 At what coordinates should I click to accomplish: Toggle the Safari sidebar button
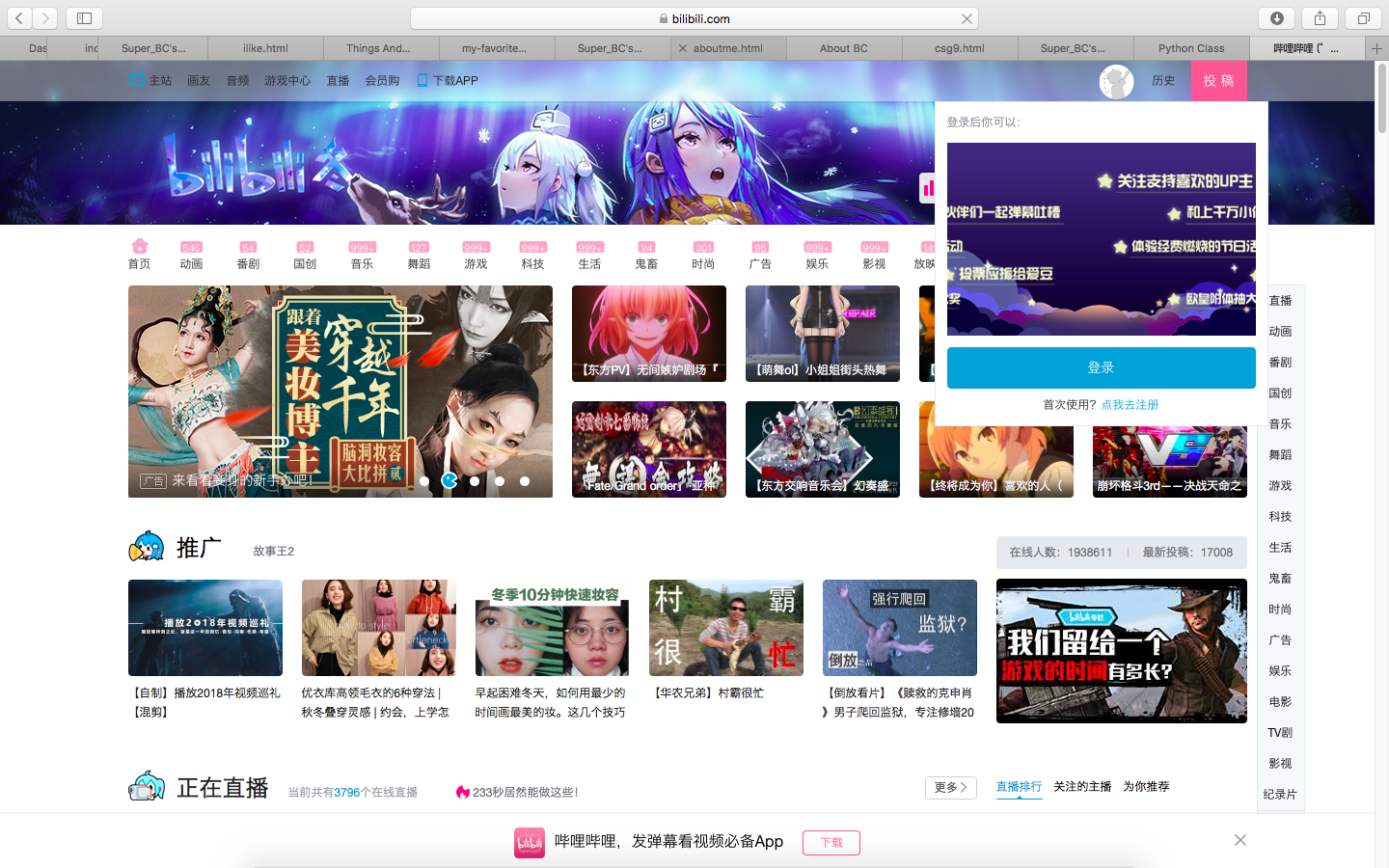84,17
